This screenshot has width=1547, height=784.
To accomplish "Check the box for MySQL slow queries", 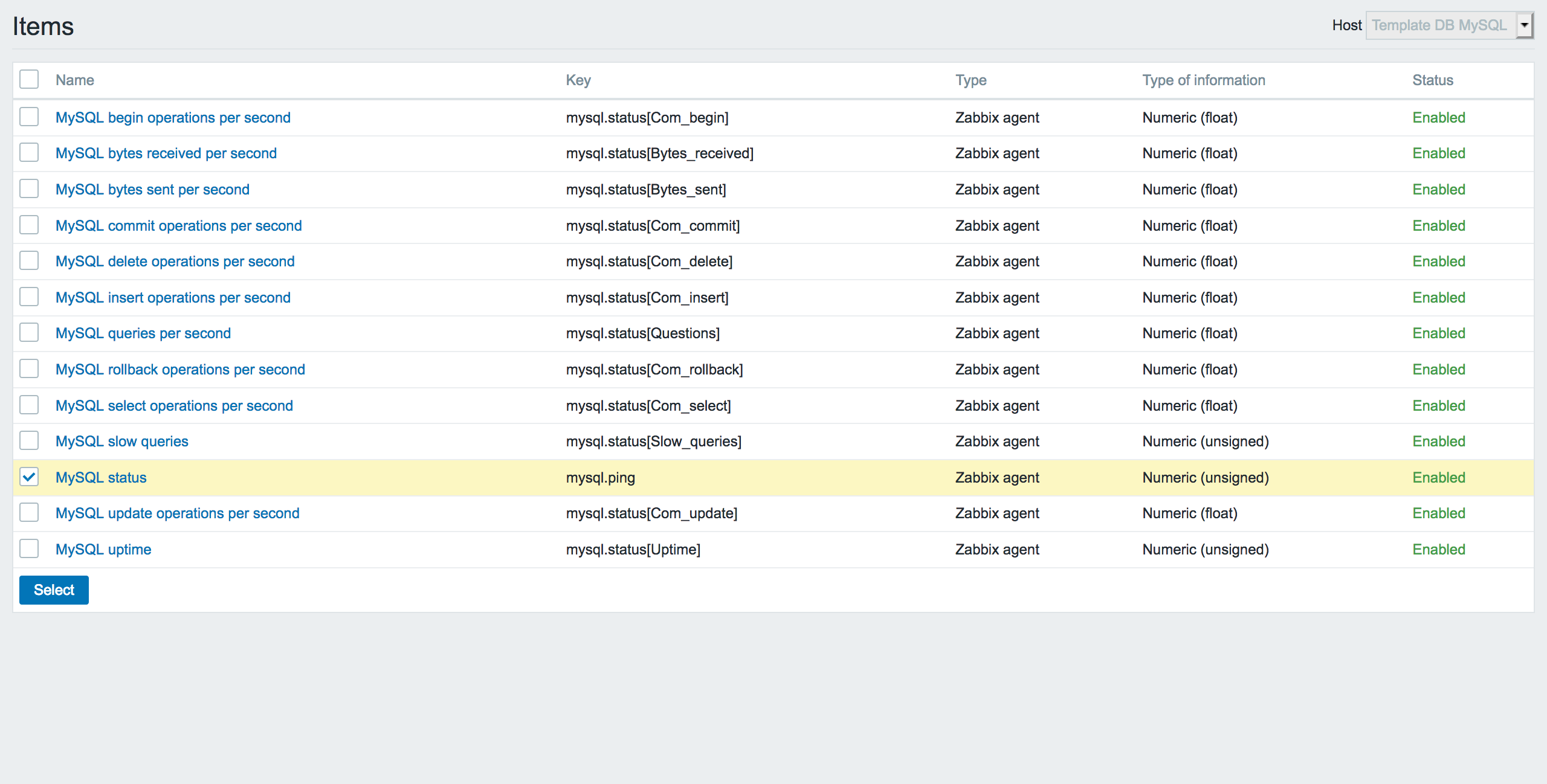I will pyautogui.click(x=29, y=440).
